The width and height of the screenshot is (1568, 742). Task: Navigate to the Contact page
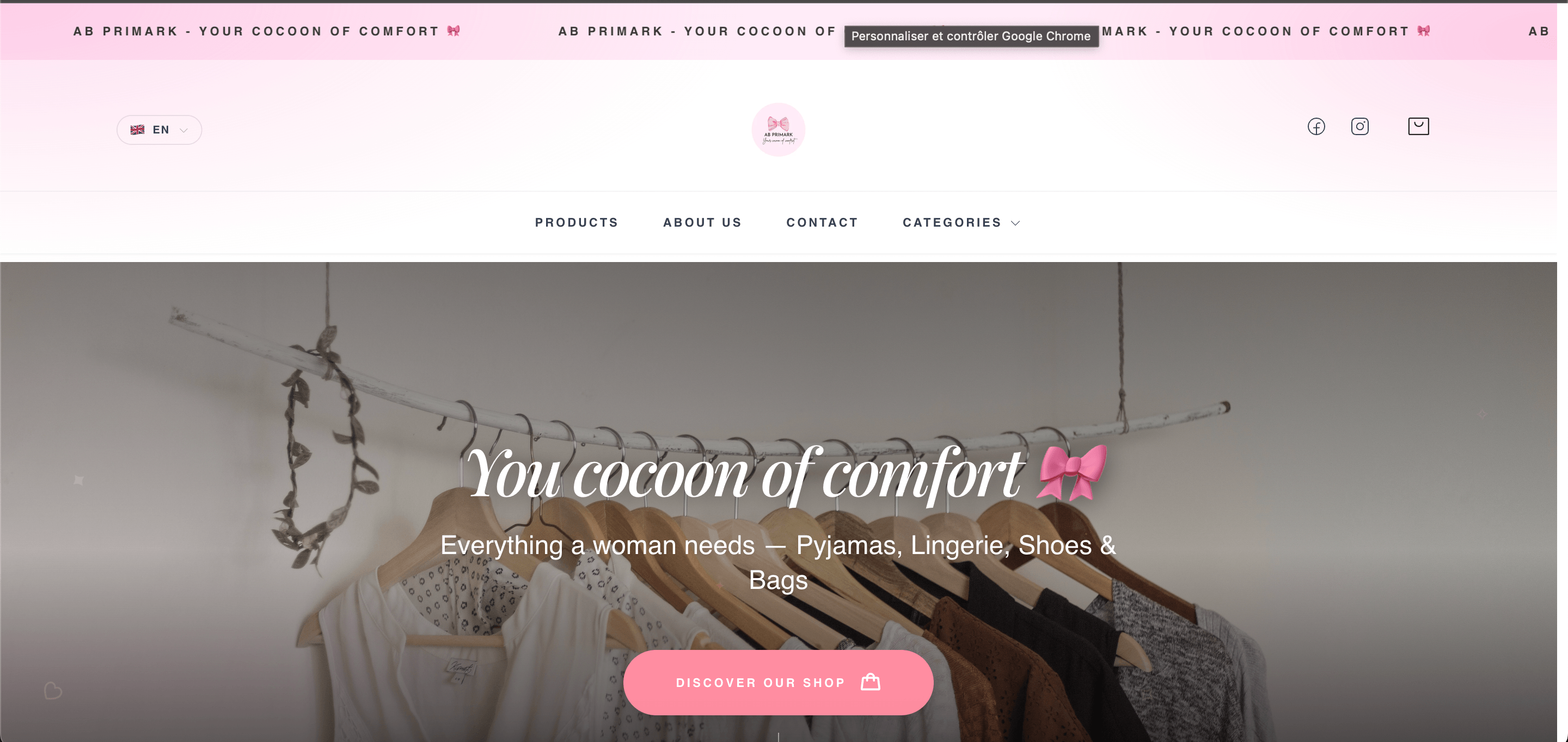click(x=822, y=222)
